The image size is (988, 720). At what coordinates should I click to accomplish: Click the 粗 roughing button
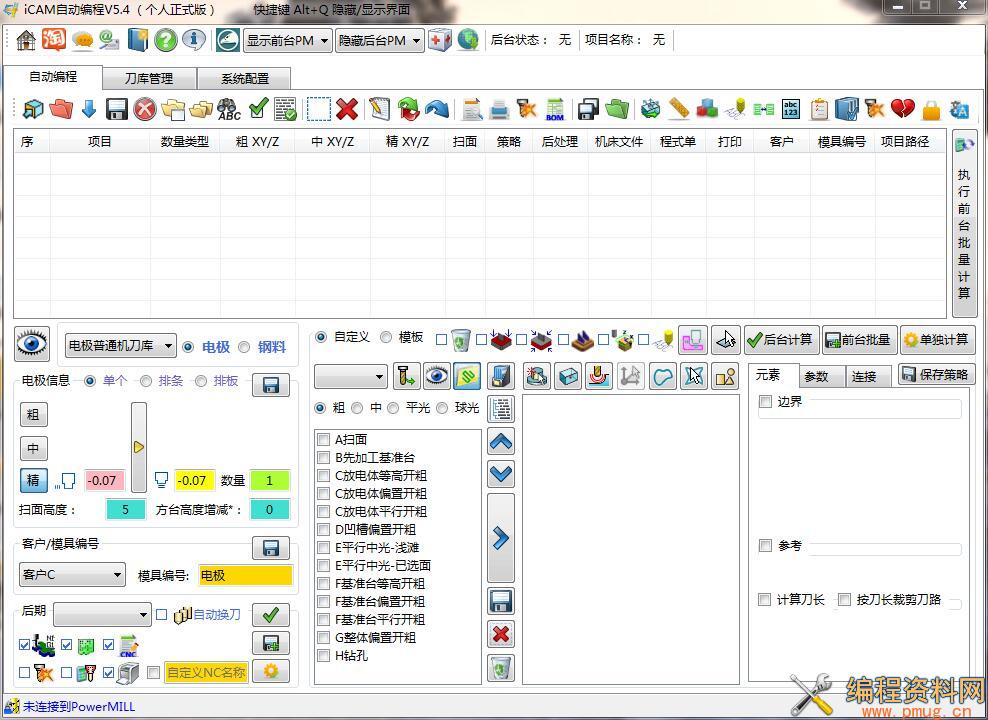click(33, 414)
